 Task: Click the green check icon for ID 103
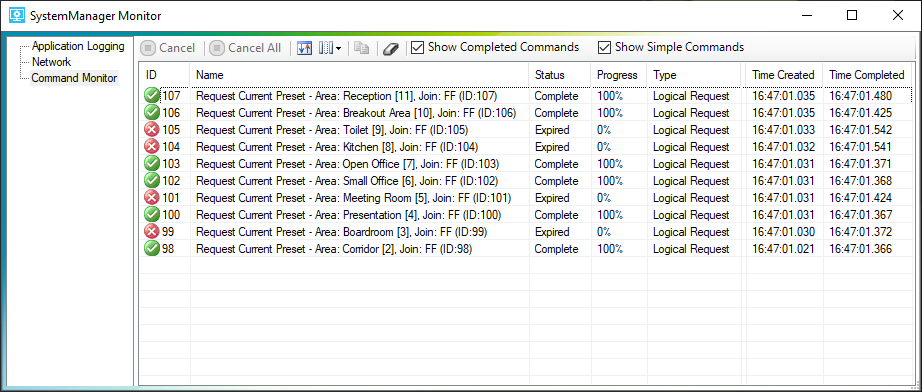152,163
